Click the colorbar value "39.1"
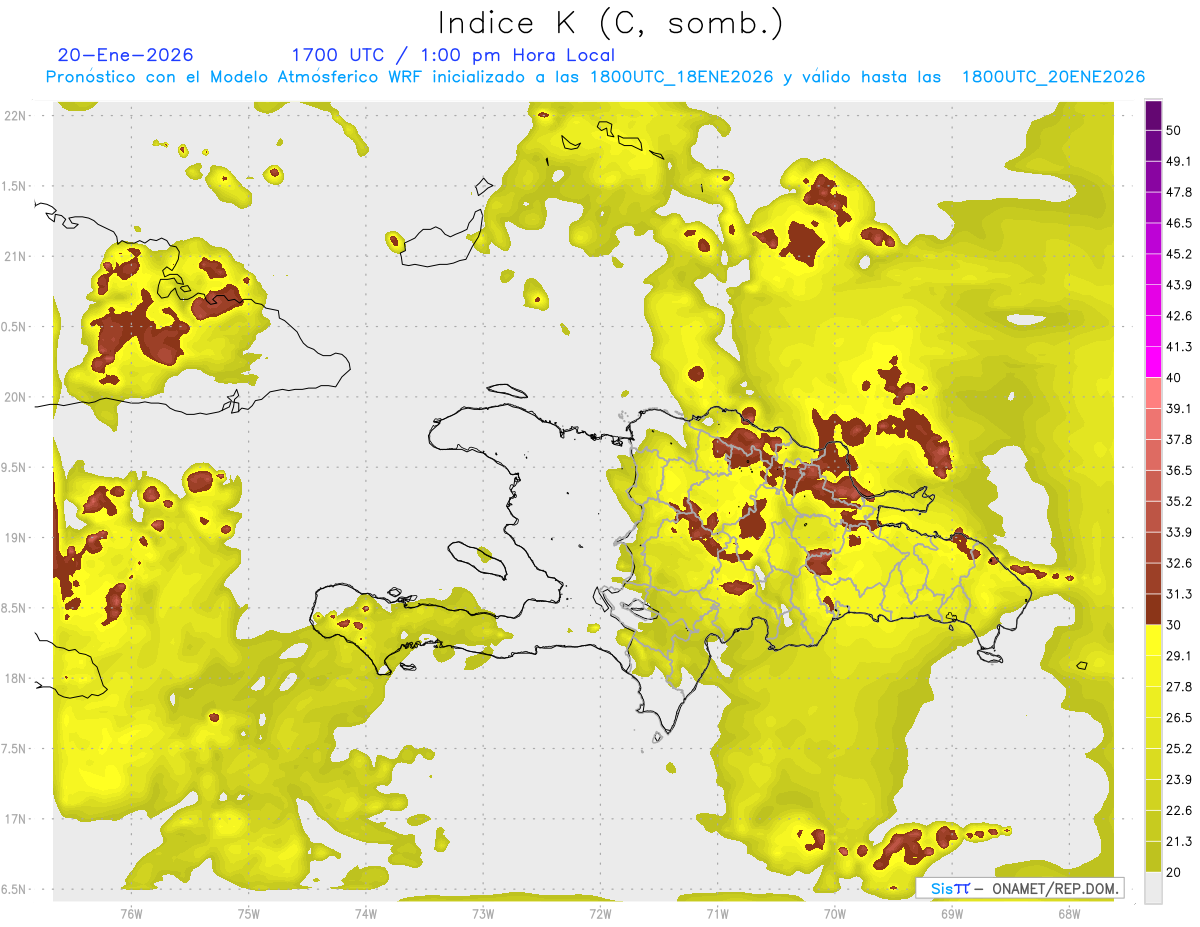The width and height of the screenshot is (1200, 927). pyautogui.click(x=1179, y=409)
